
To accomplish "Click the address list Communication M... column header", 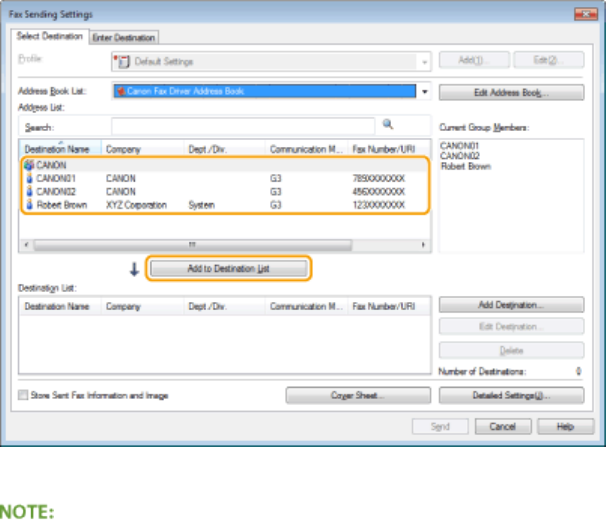I will 306,149.
